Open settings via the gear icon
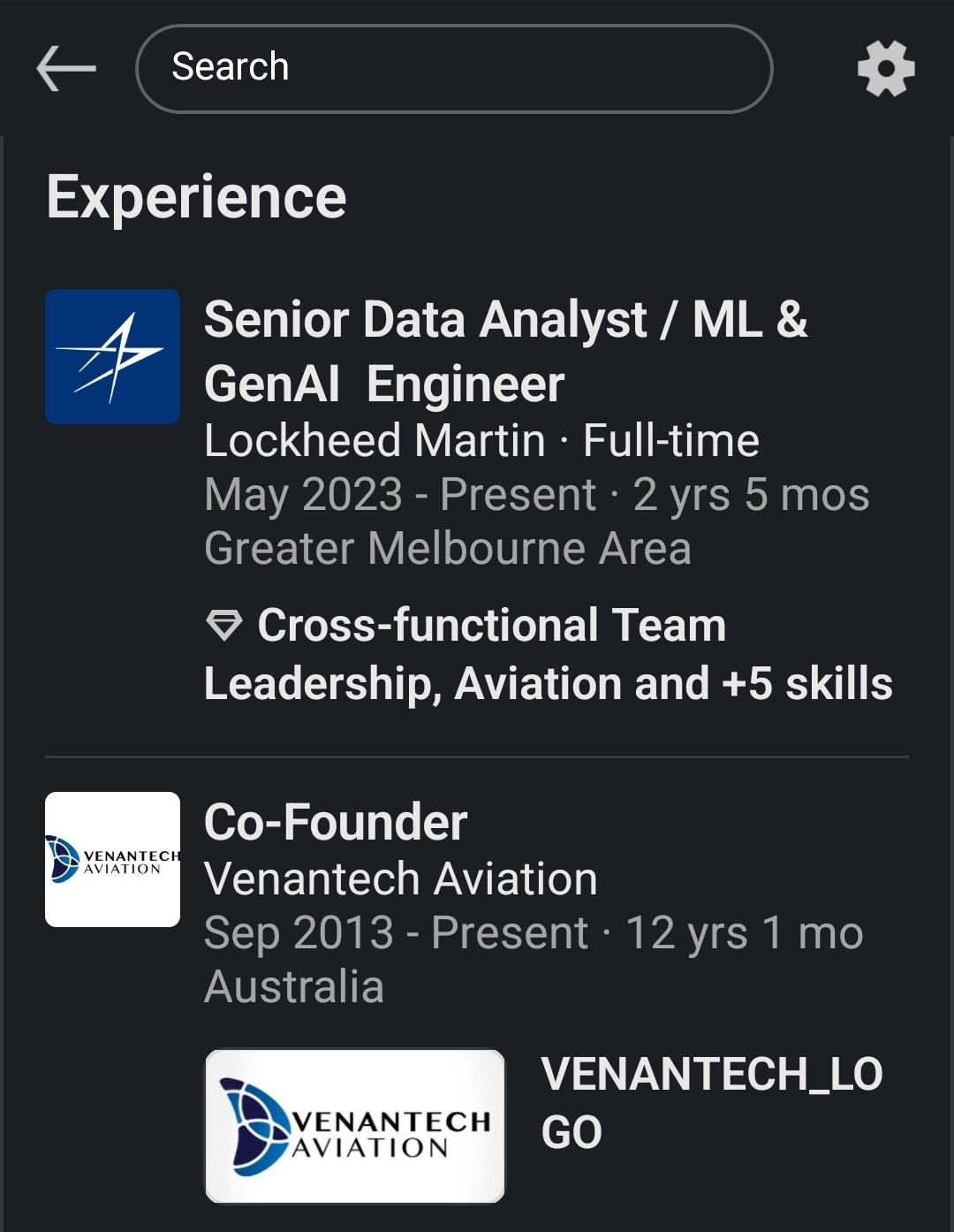954x1232 pixels. point(886,69)
